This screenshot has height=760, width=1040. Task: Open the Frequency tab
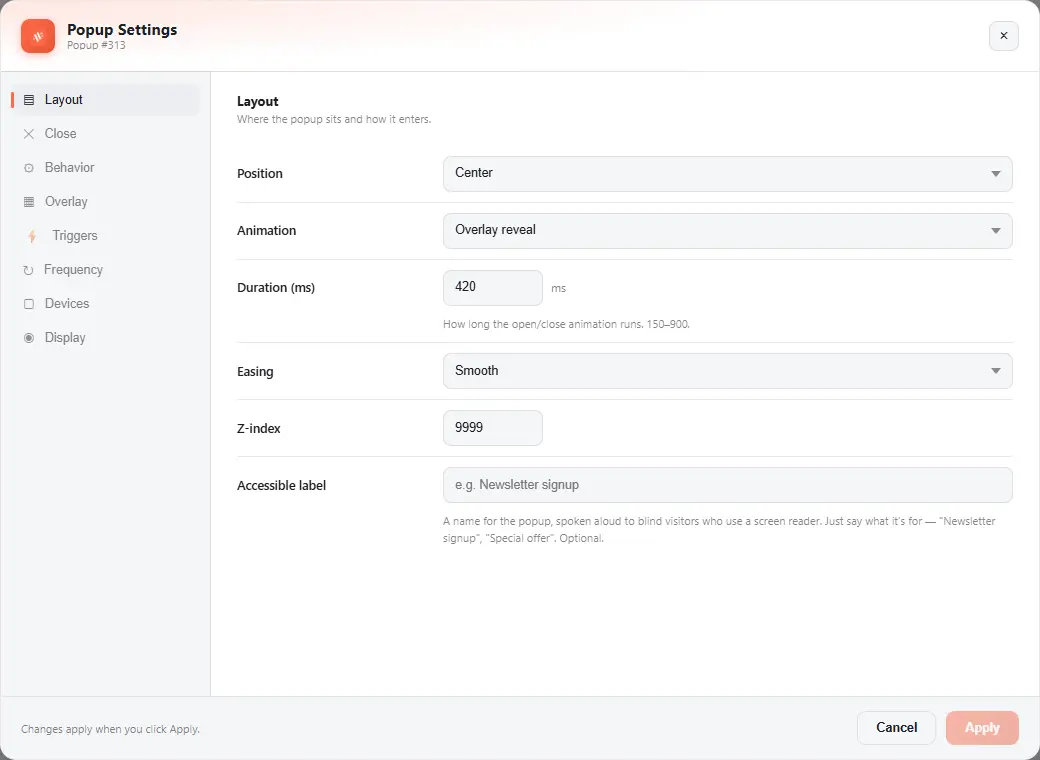[105, 270]
